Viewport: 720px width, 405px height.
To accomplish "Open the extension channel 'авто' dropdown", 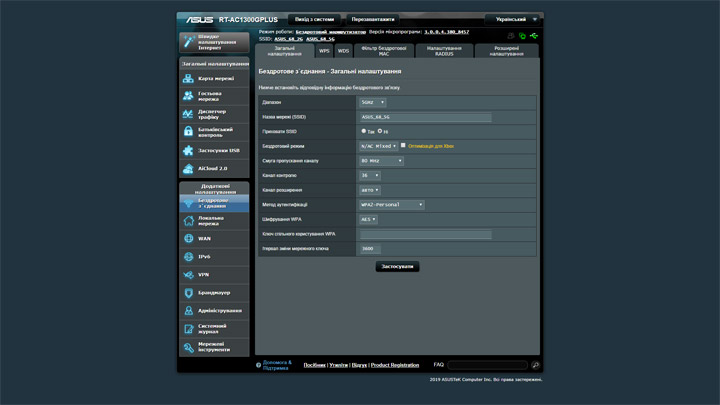I will coord(370,190).
